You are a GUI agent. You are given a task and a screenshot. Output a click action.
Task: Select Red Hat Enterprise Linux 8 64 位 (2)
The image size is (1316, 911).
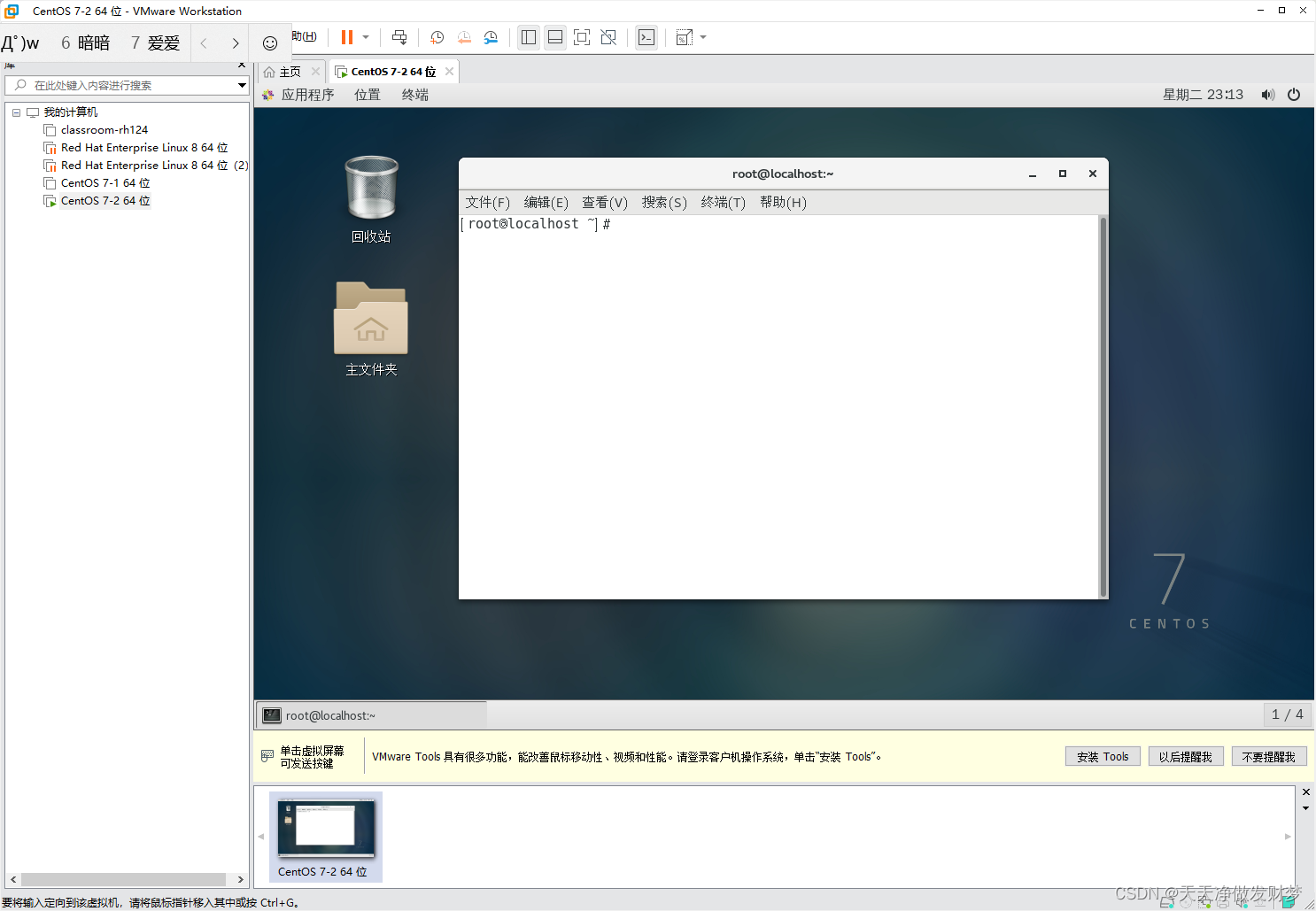click(154, 166)
